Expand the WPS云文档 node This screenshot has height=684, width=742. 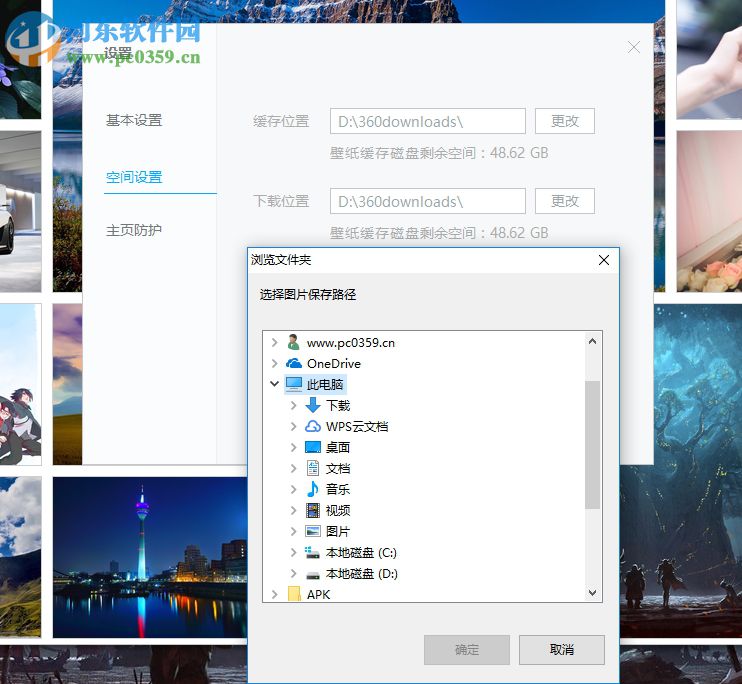(293, 426)
